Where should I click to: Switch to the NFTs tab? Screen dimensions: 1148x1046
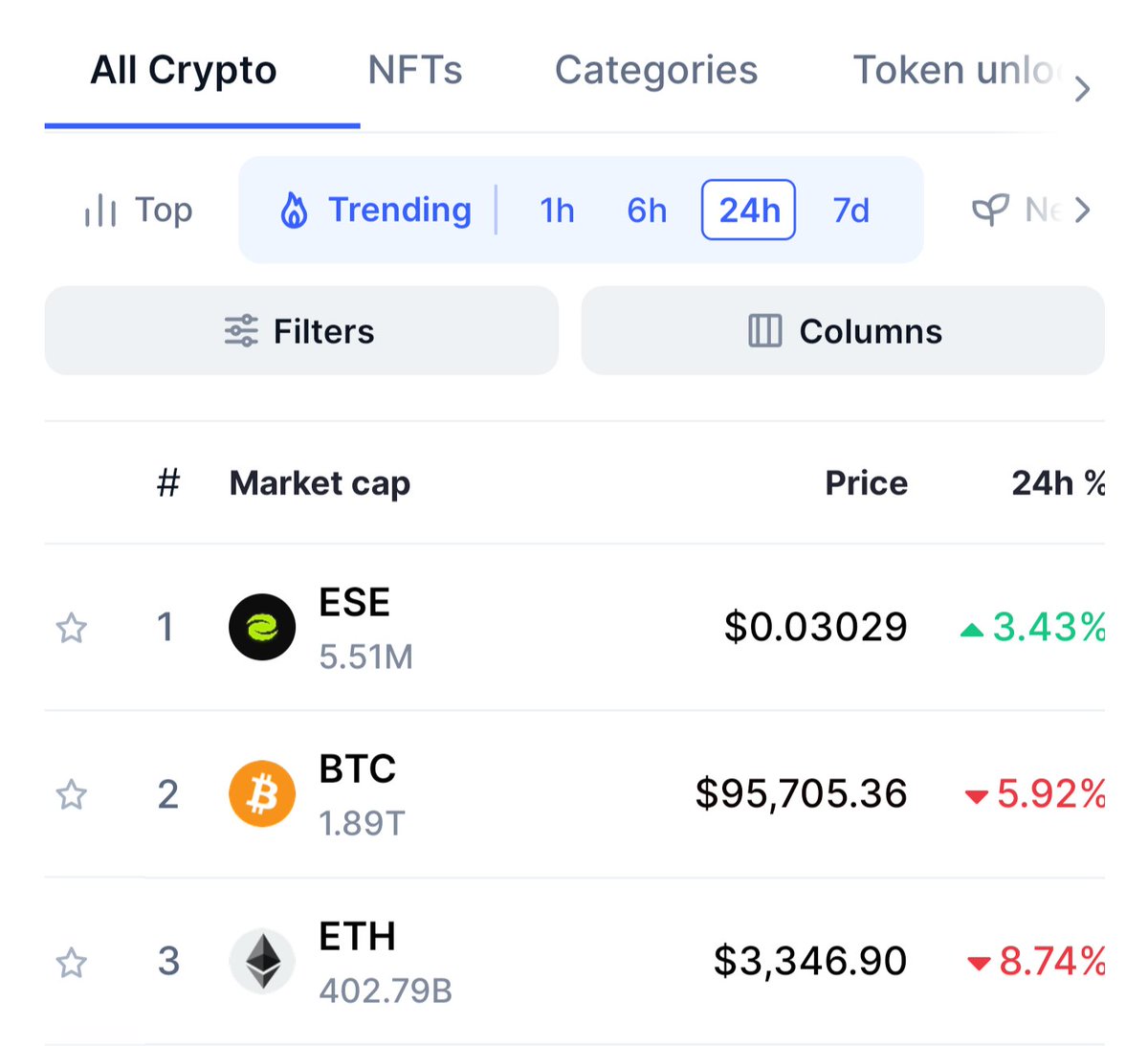pos(415,70)
